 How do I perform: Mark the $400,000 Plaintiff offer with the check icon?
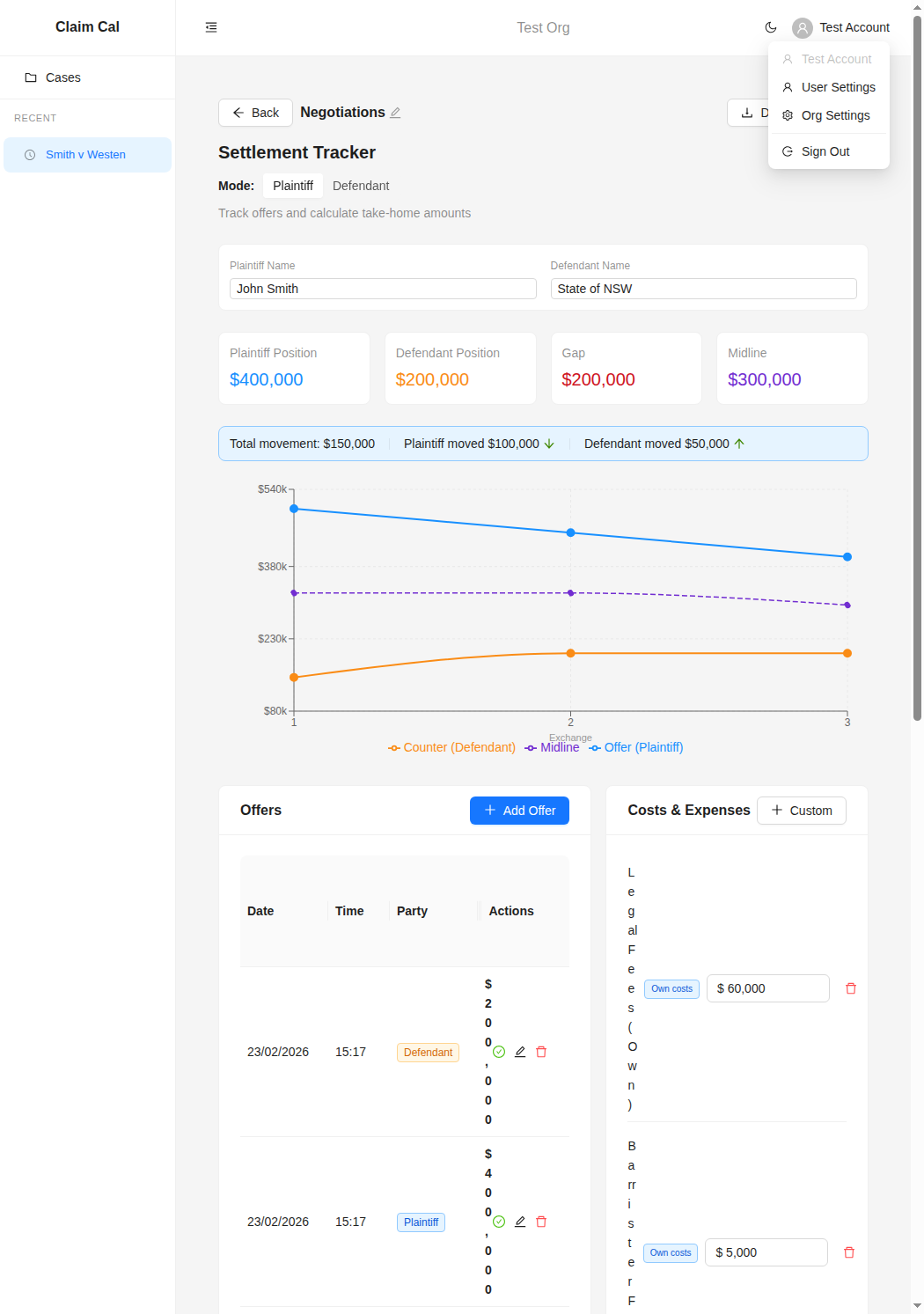(x=499, y=1222)
